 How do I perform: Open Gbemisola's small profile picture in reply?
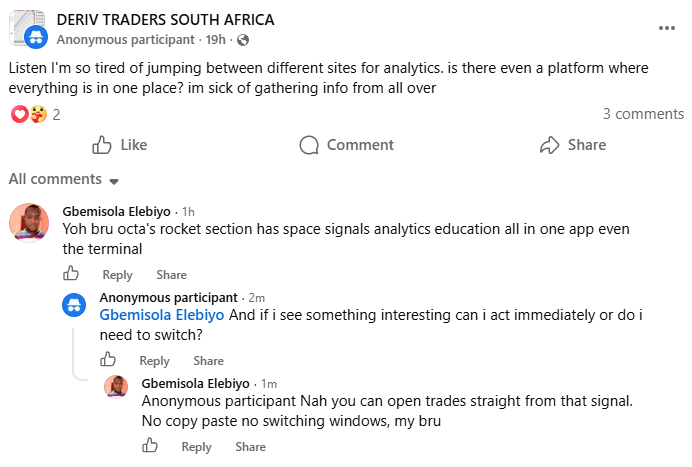116,387
